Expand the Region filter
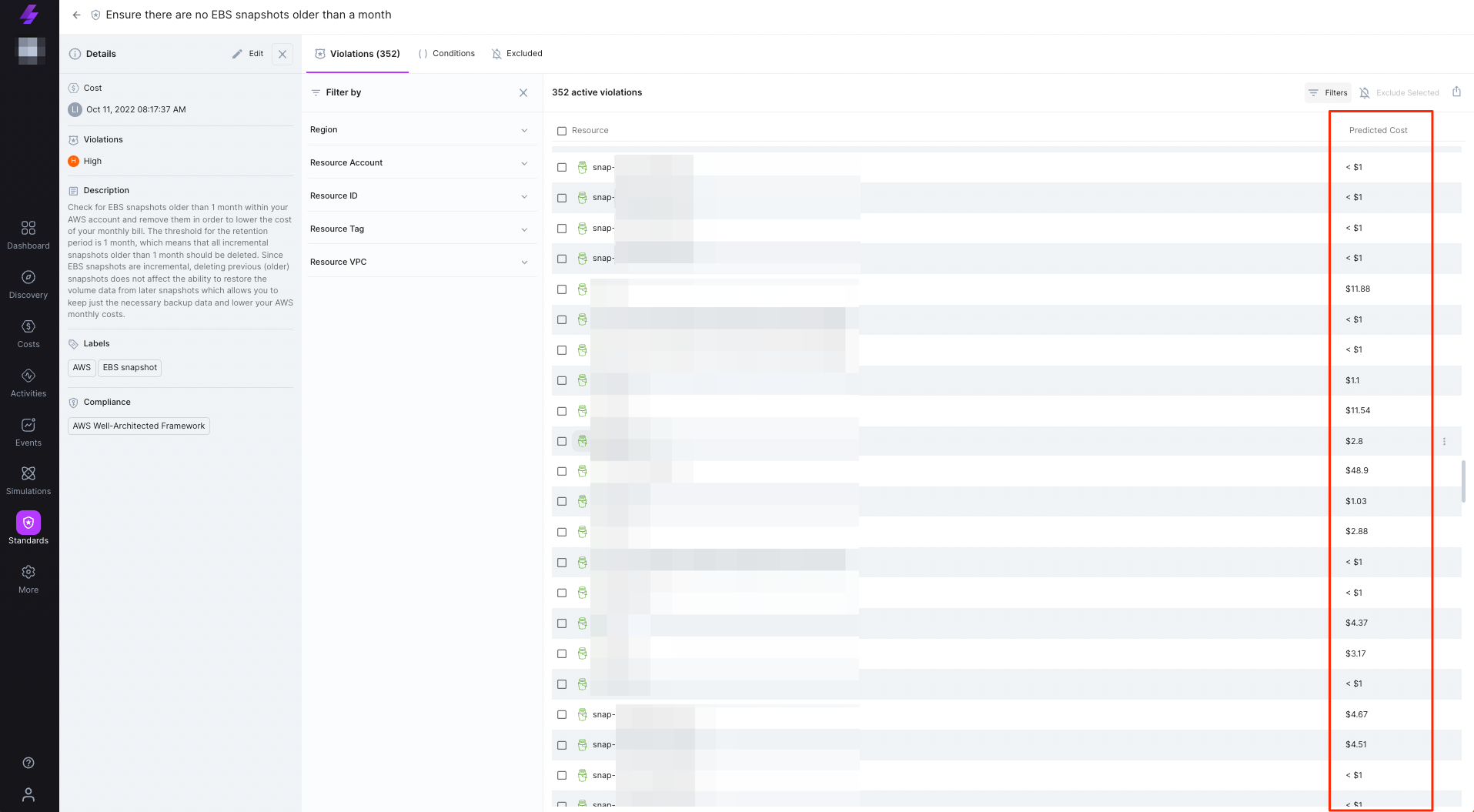Screen dimensions: 1474x812 (x=420, y=129)
